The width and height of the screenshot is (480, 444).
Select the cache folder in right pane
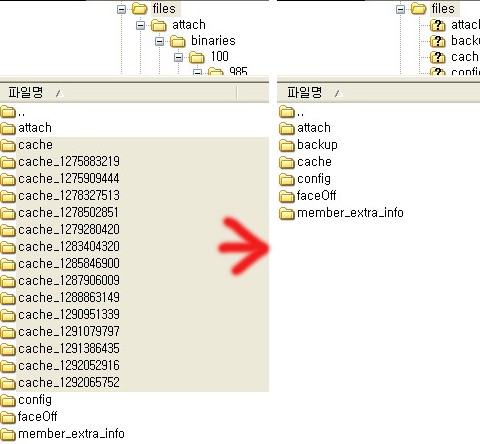coord(305,162)
